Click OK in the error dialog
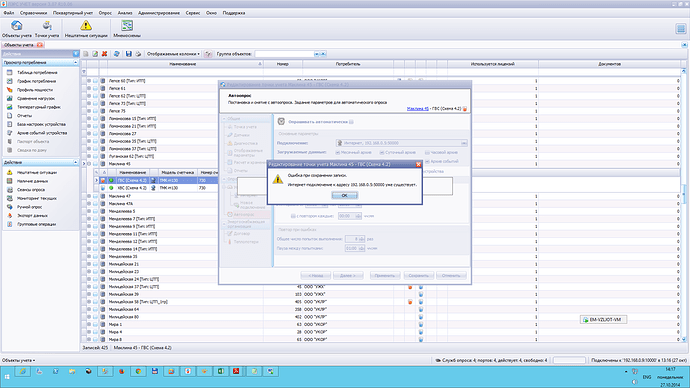Image resolution: width=690 pixels, height=388 pixels. [344, 195]
